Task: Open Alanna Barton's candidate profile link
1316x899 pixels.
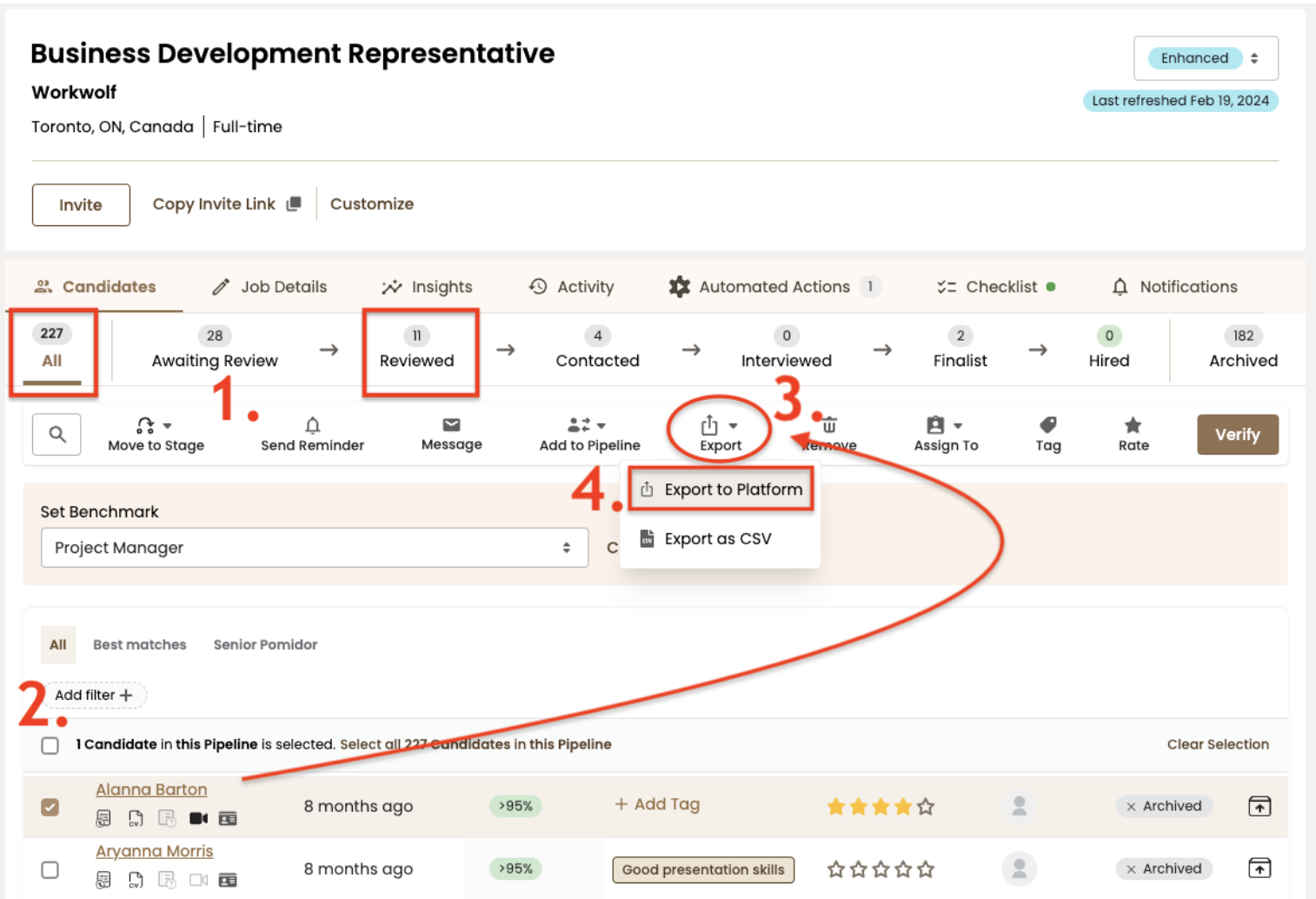Action: (x=151, y=789)
